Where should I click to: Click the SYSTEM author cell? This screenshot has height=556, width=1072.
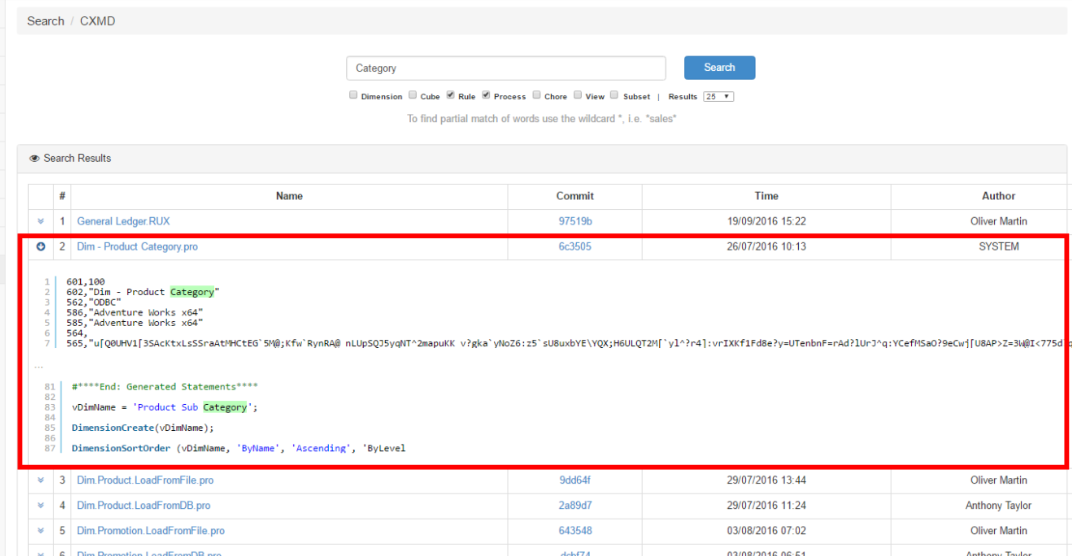(998, 247)
